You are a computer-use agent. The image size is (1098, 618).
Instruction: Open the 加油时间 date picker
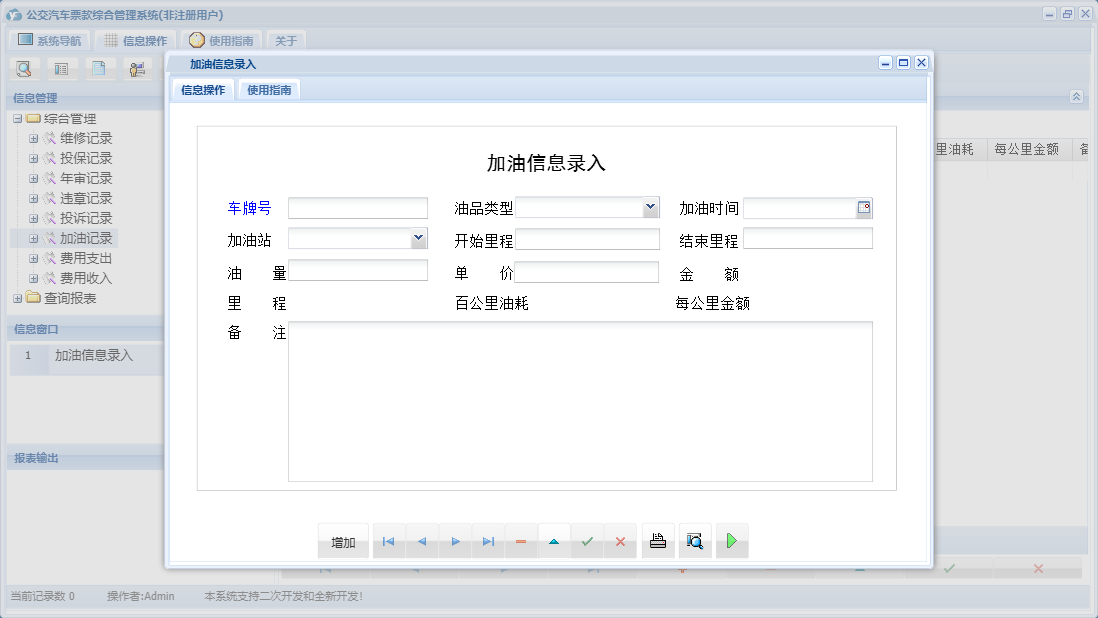coord(864,207)
